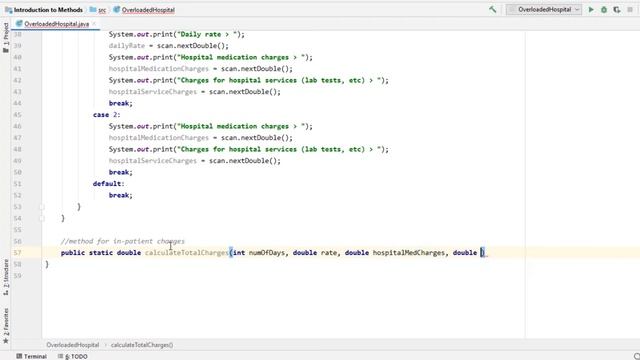Screen dimensions: 640x360
Task: Open the Structure tool window sidebar tab
Action: pyautogui.click(x=6, y=278)
